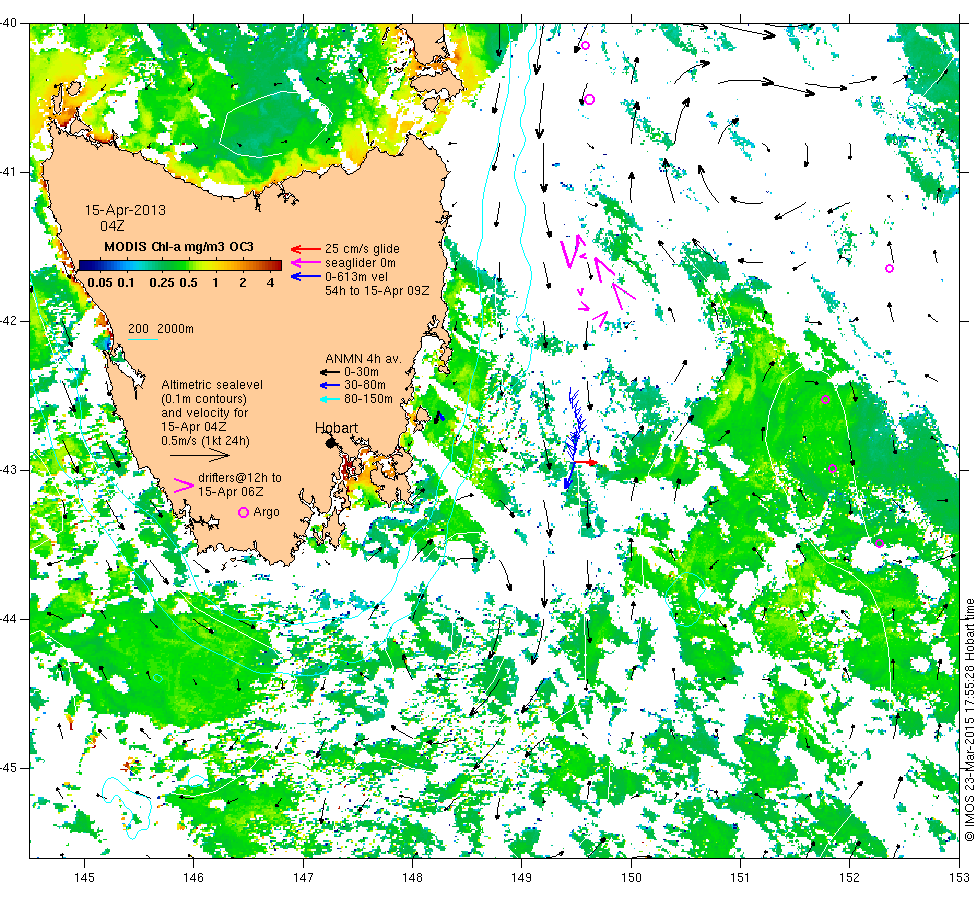Click the Argo circle near 151.8E, -42.5
The height and width of the screenshot is (900, 980).
tap(825, 399)
